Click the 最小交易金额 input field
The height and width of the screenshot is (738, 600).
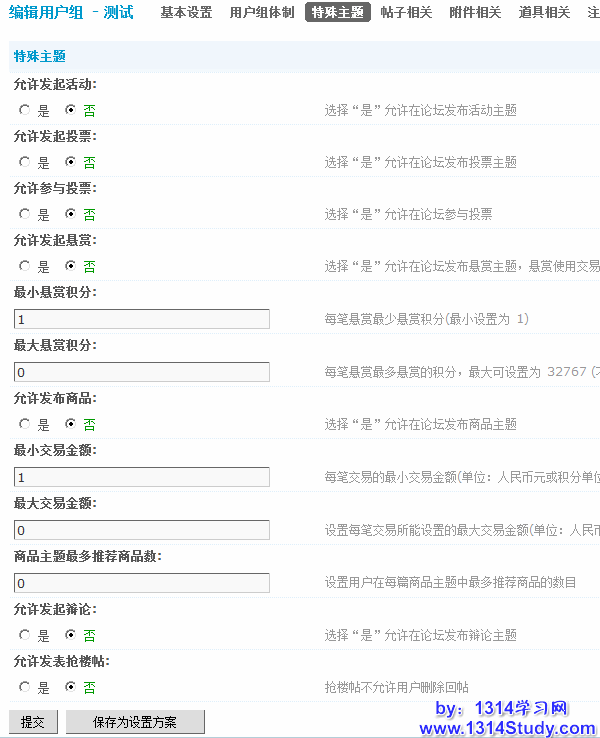click(x=142, y=477)
